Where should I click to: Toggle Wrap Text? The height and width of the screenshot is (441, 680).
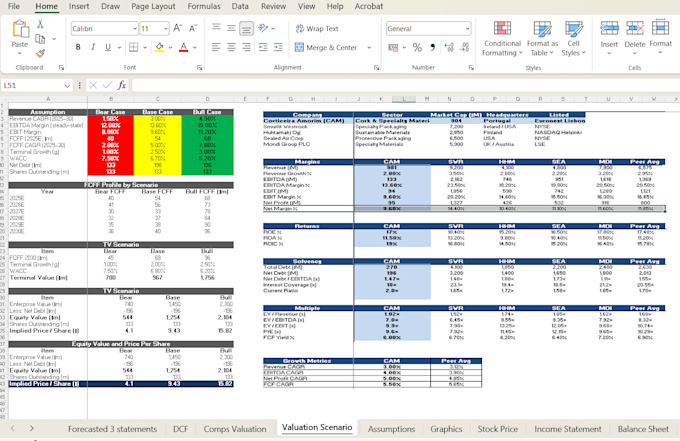317,29
